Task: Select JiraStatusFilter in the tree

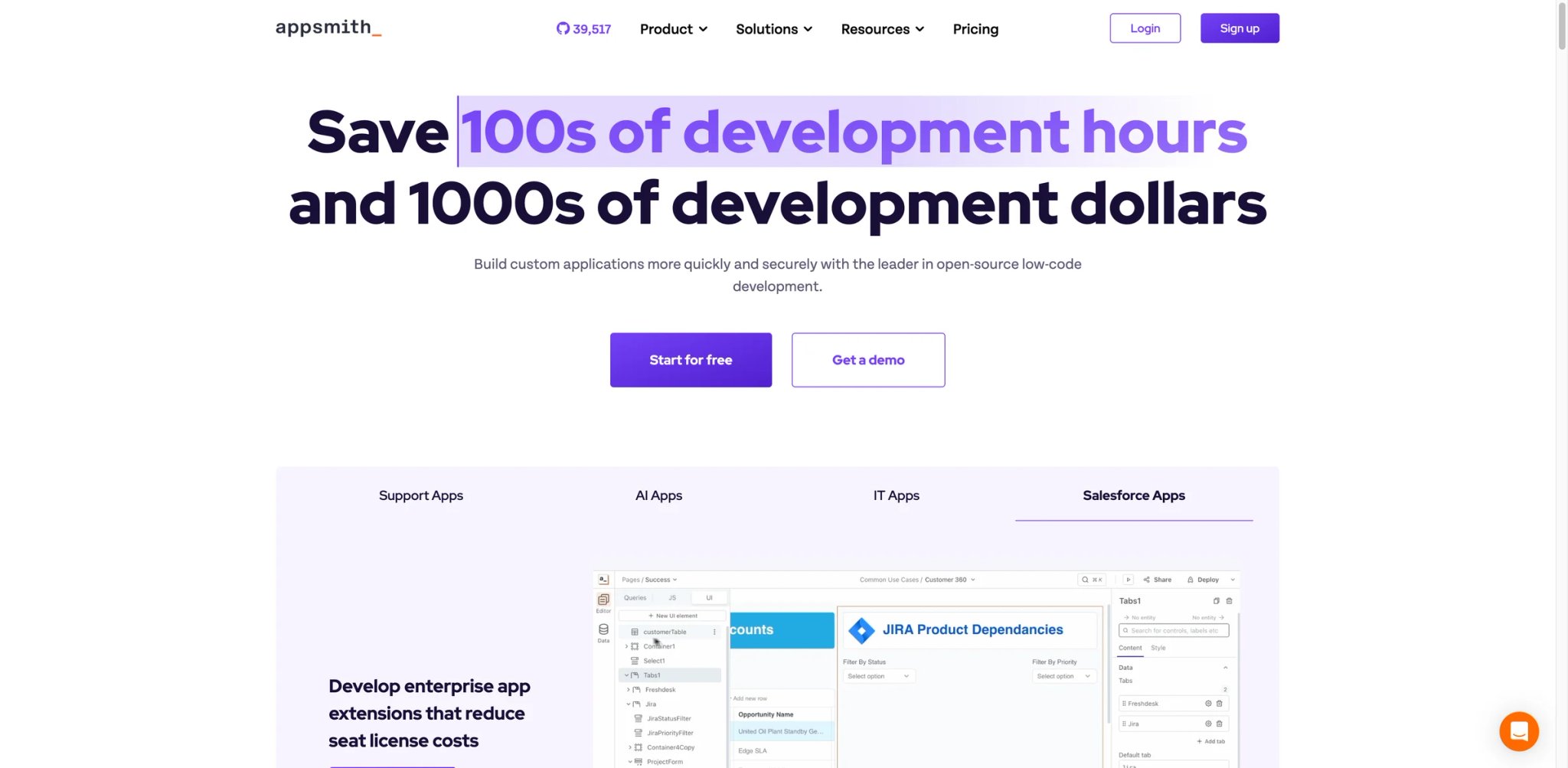Action: [668, 718]
